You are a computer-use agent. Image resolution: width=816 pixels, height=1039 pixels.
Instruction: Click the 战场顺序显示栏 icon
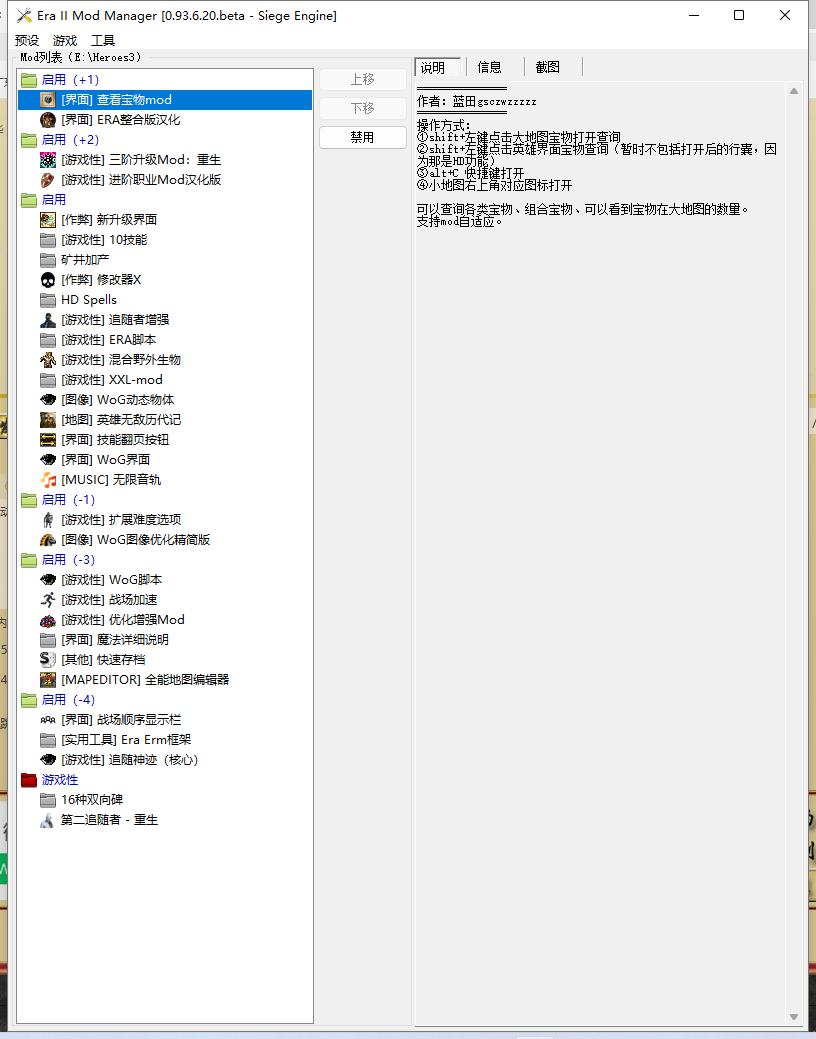click(x=48, y=720)
